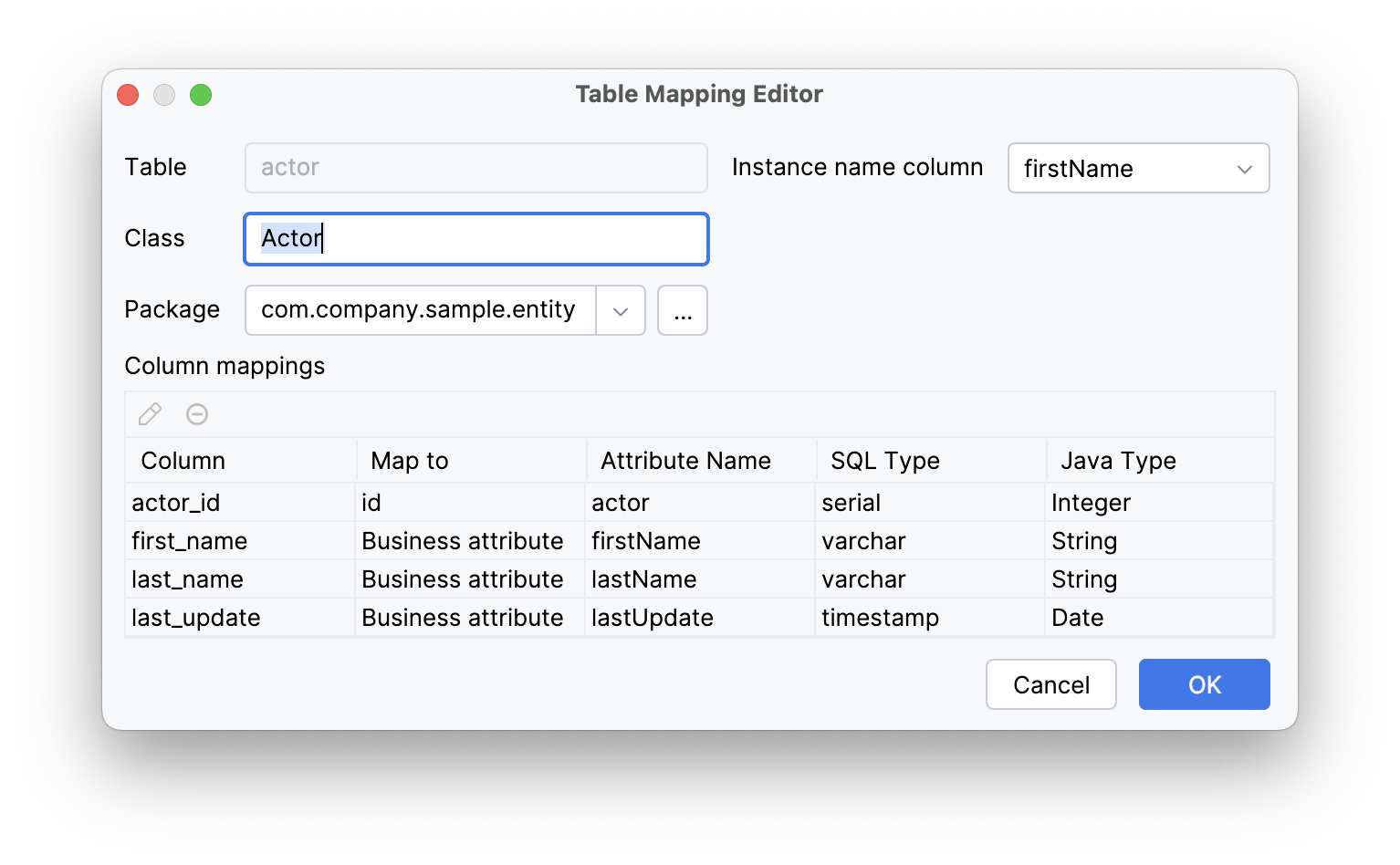Viewport: 1400px width, 865px height.
Task: Click the Class field containing Actor
Action: click(x=475, y=238)
